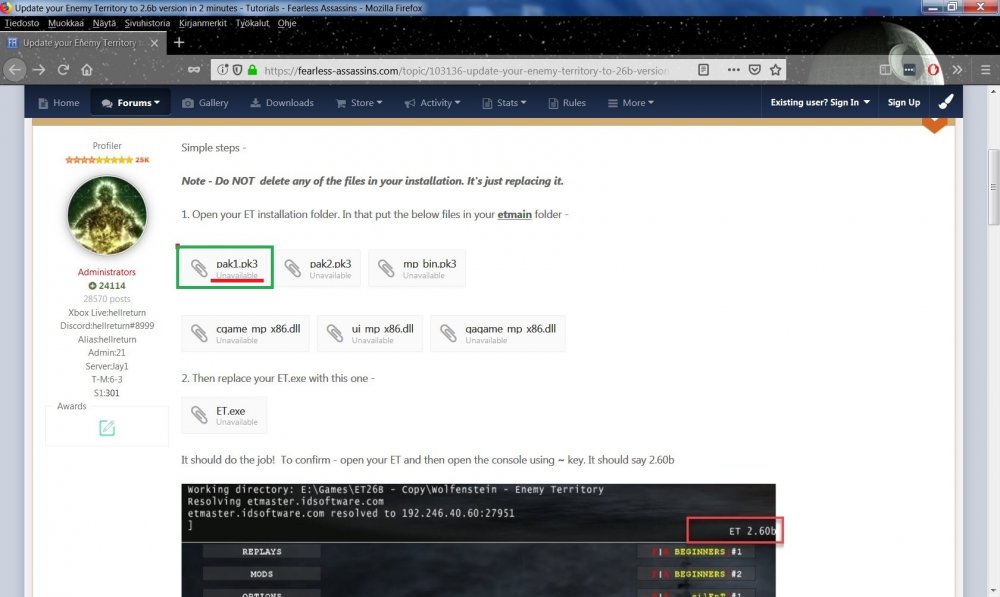The image size is (1000, 597).
Task: Open the ET.exe attachment
Action: pyautogui.click(x=224, y=415)
